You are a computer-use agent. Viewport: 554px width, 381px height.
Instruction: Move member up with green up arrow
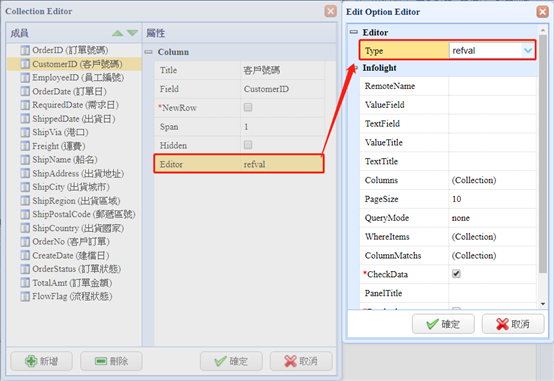click(x=118, y=33)
